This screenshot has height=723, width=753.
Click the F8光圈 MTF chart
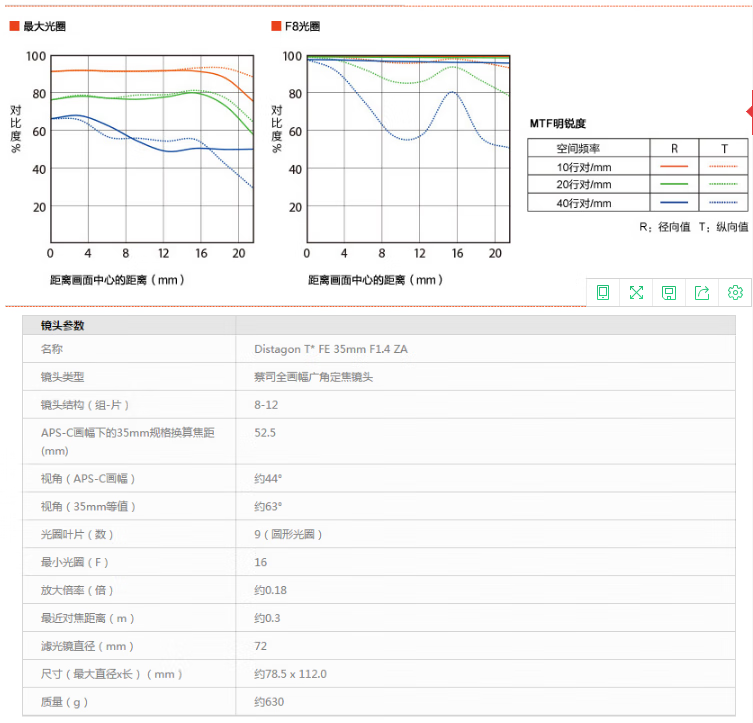[408, 148]
